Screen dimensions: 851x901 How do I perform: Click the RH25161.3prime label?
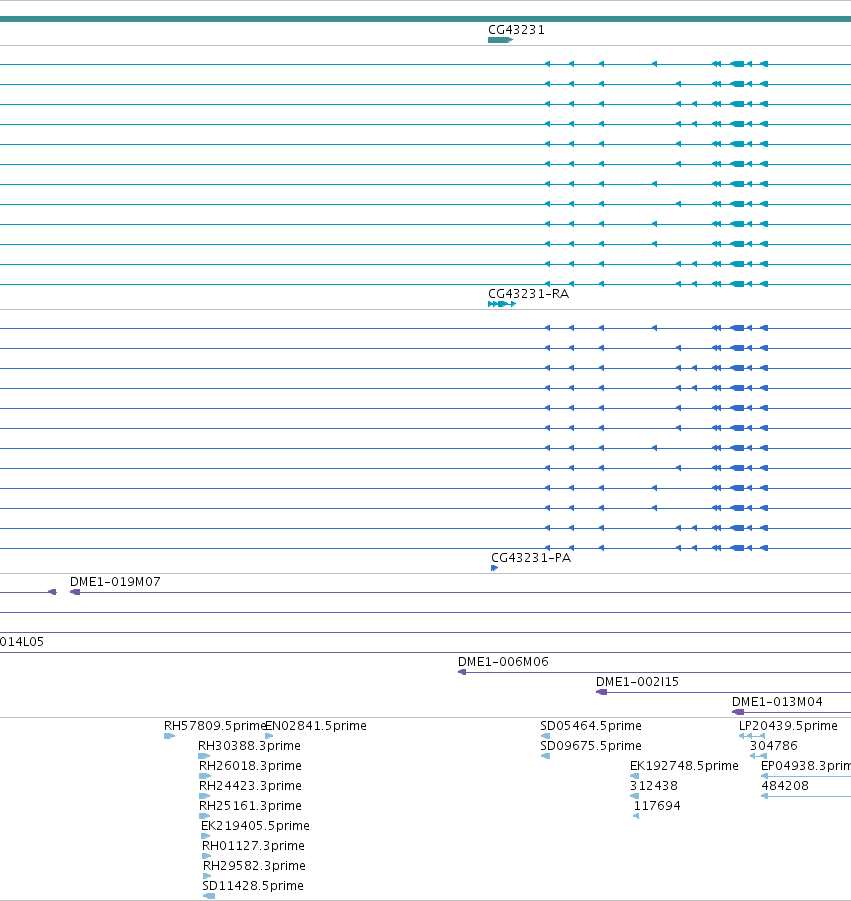tap(250, 806)
